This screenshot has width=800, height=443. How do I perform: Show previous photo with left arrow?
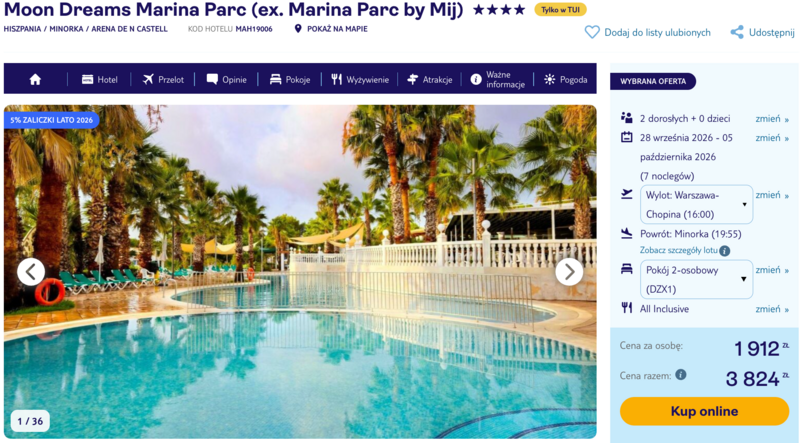click(31, 272)
